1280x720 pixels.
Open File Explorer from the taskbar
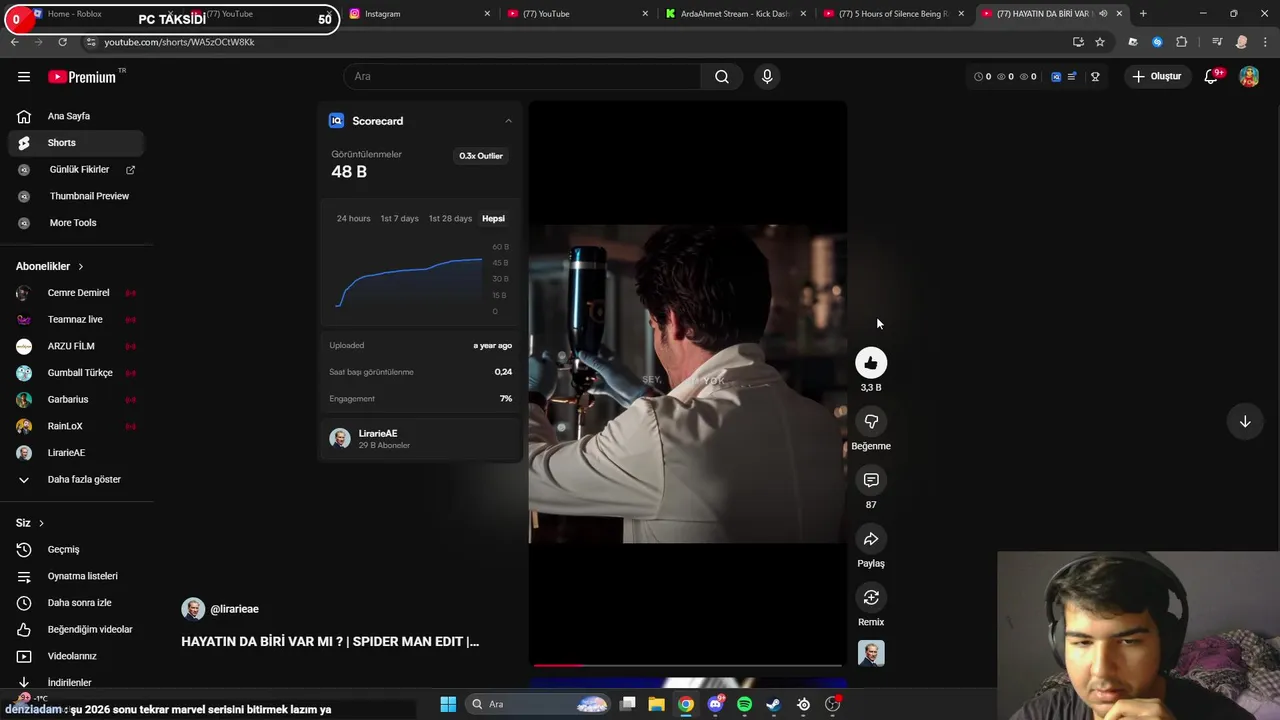656,704
